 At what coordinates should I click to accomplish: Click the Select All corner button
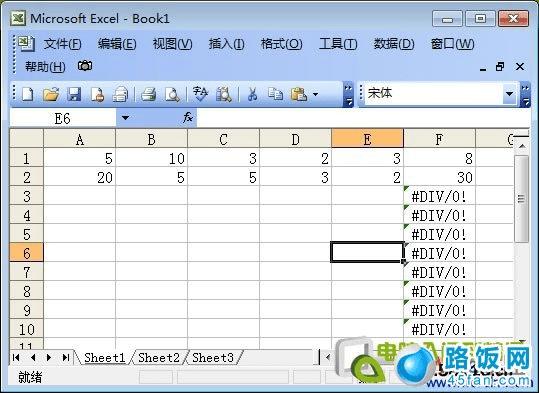point(26,139)
